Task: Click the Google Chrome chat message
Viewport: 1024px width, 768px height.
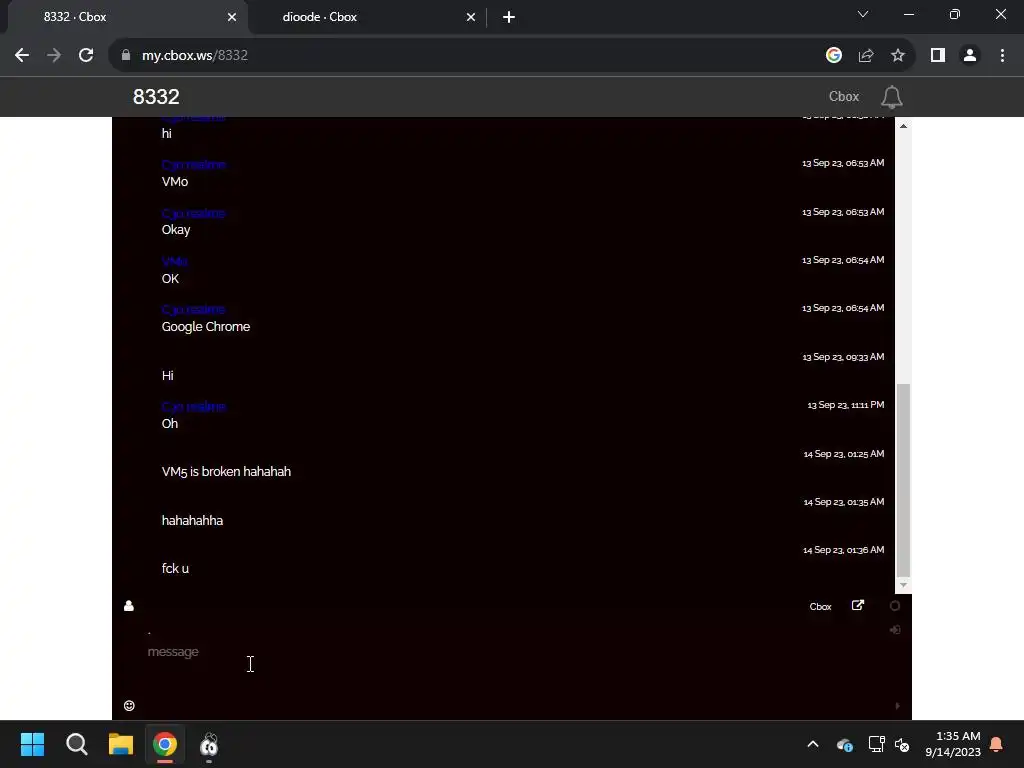Action: 206,327
